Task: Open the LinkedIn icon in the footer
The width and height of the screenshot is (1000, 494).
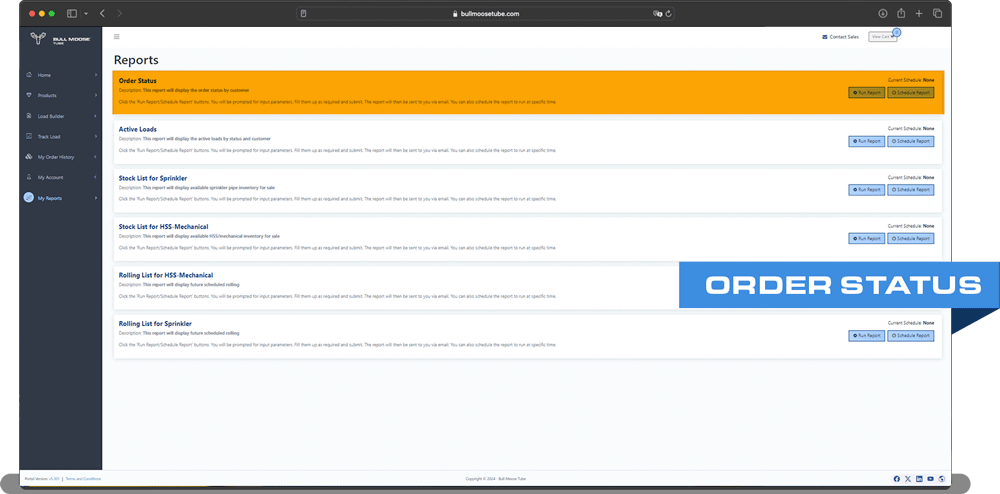Action: (919, 479)
